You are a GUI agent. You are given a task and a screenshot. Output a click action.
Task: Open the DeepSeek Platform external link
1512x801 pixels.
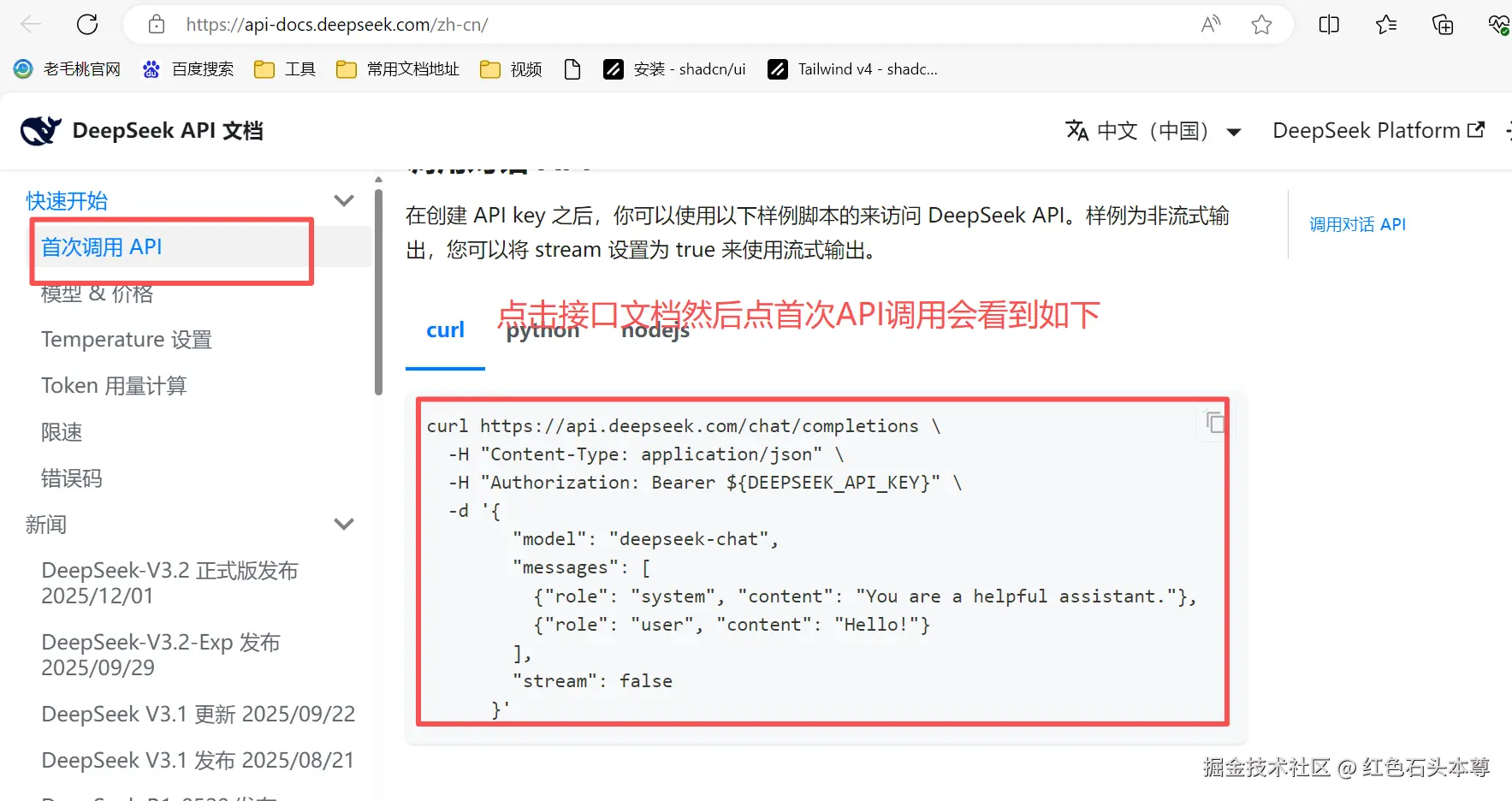point(1379,131)
